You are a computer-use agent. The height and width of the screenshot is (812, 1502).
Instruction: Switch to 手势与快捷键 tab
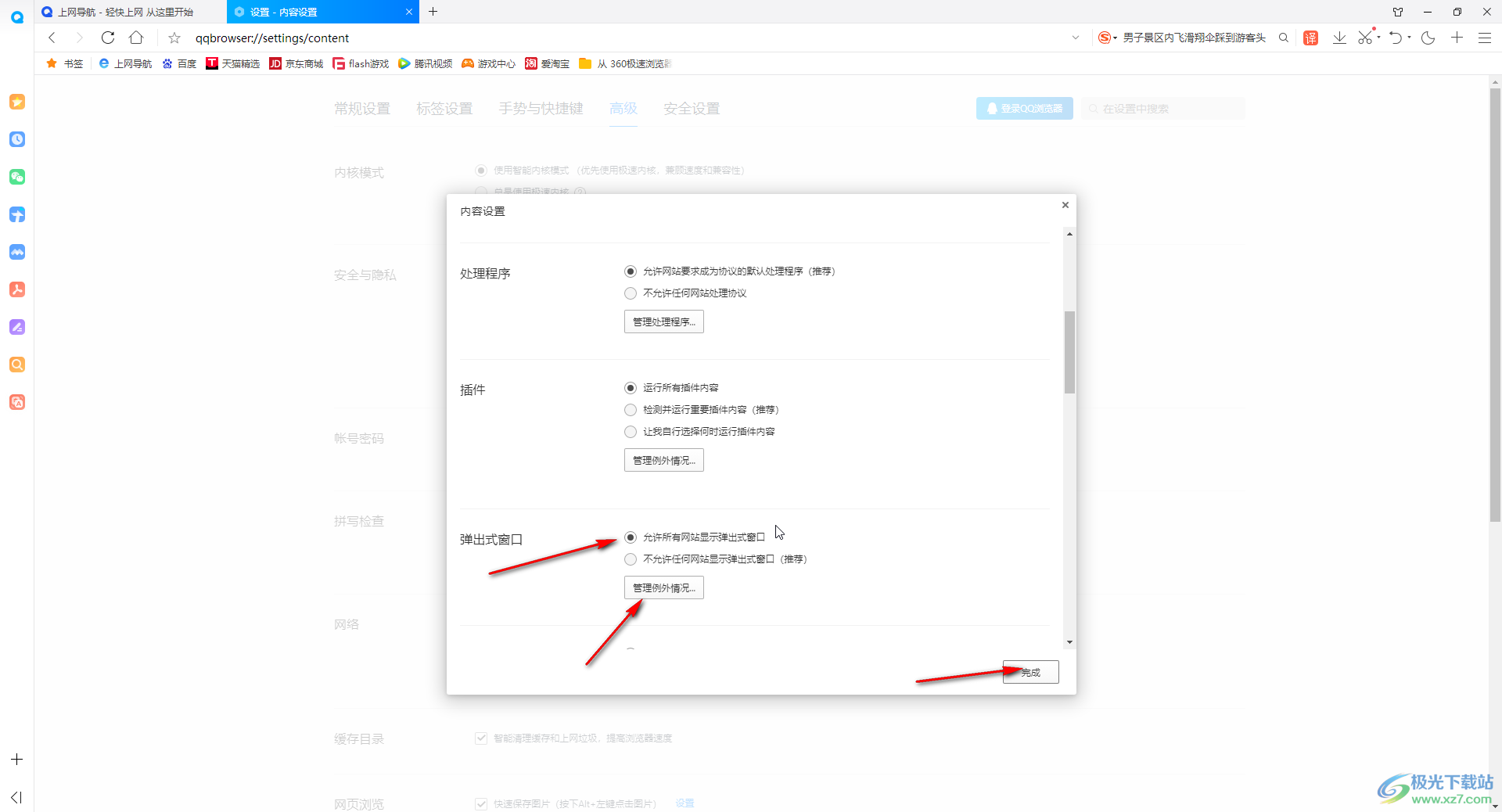click(x=541, y=109)
